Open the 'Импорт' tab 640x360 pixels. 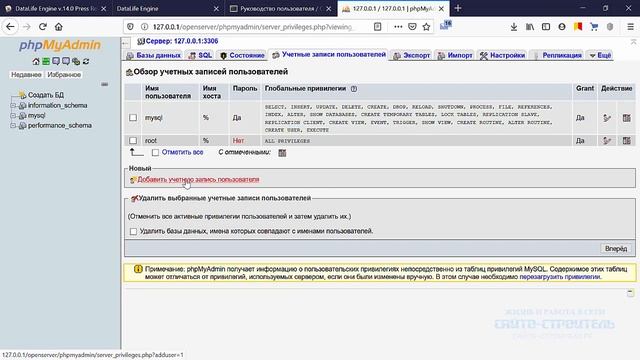[455, 55]
